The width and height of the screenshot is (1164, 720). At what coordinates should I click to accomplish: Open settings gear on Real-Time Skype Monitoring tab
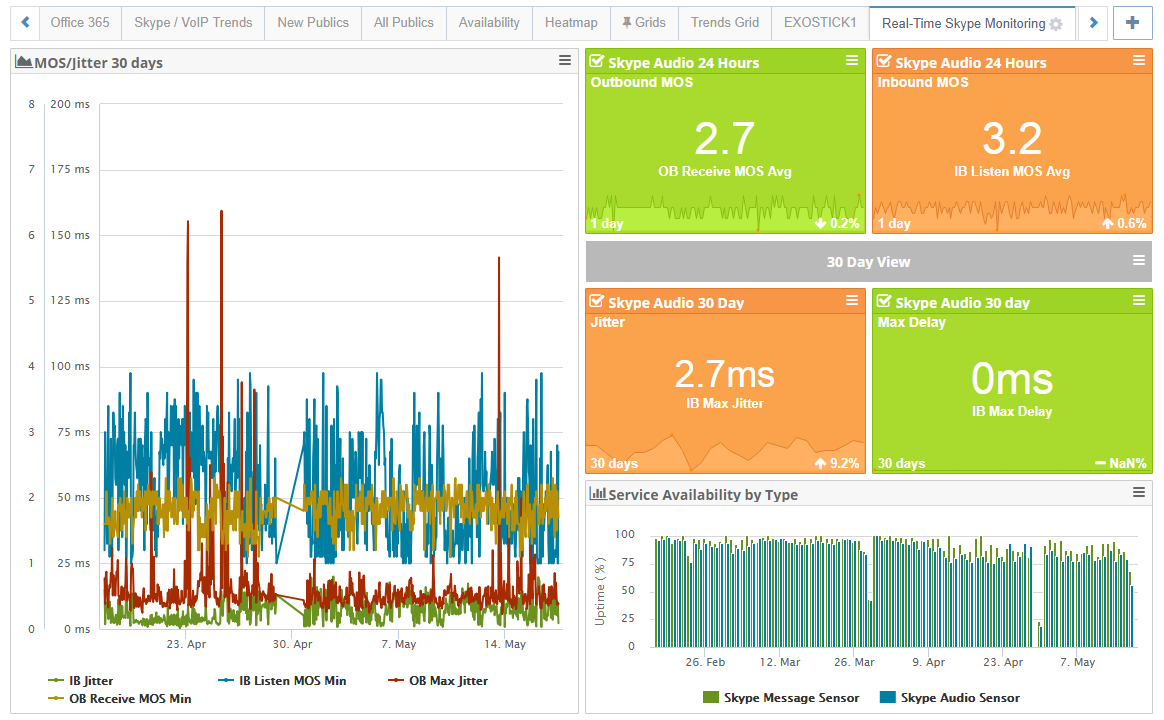tap(1056, 24)
